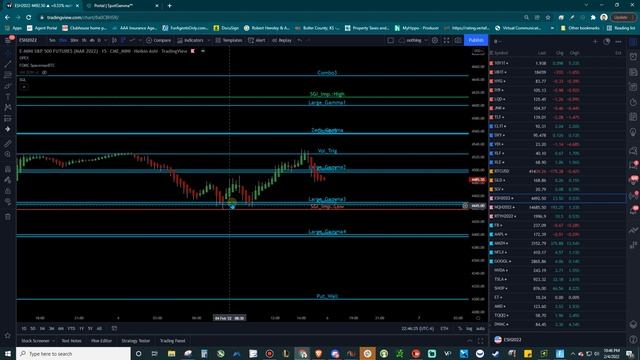Select the YTD date range
The image size is (640, 360).
71,329
